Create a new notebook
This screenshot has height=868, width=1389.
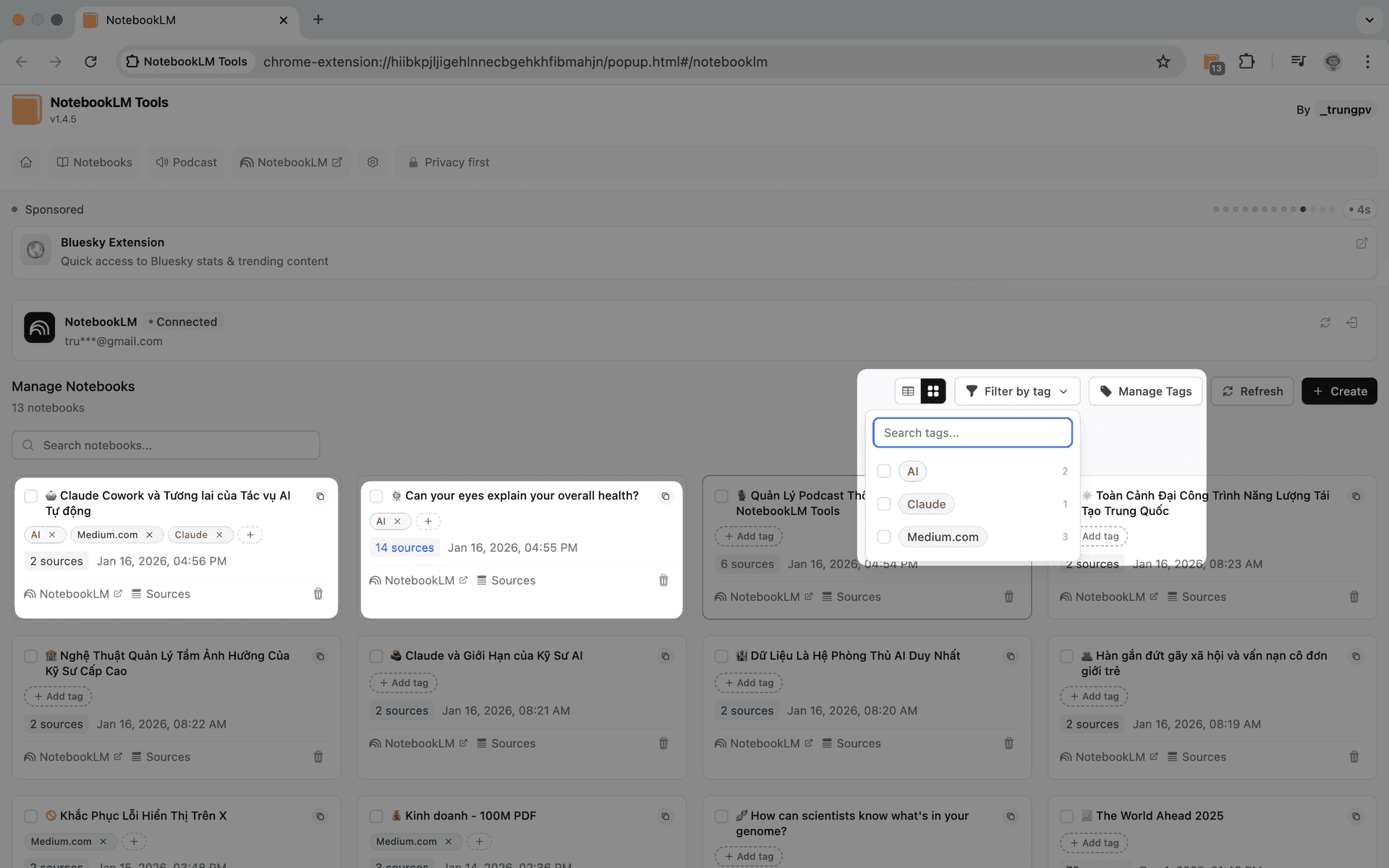click(1339, 391)
